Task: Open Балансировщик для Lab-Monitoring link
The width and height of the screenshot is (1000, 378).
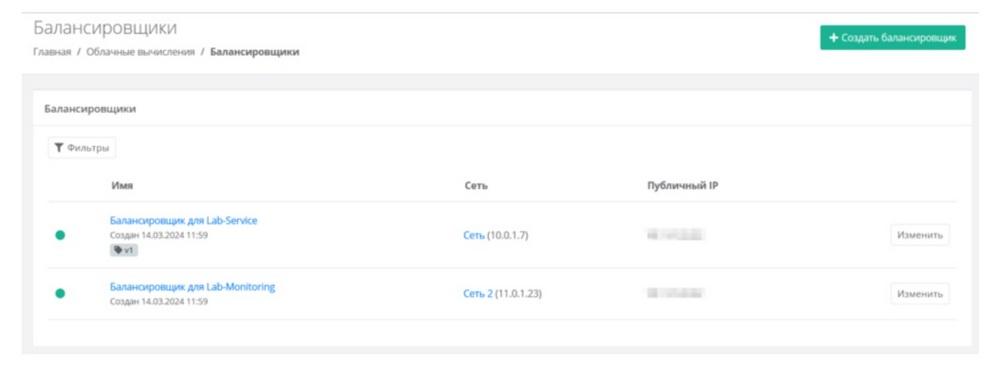Action: [x=193, y=287]
